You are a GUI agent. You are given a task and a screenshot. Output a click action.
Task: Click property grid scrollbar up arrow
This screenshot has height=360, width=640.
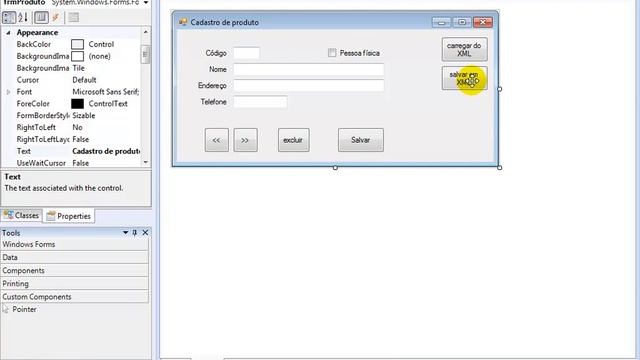[146, 32]
